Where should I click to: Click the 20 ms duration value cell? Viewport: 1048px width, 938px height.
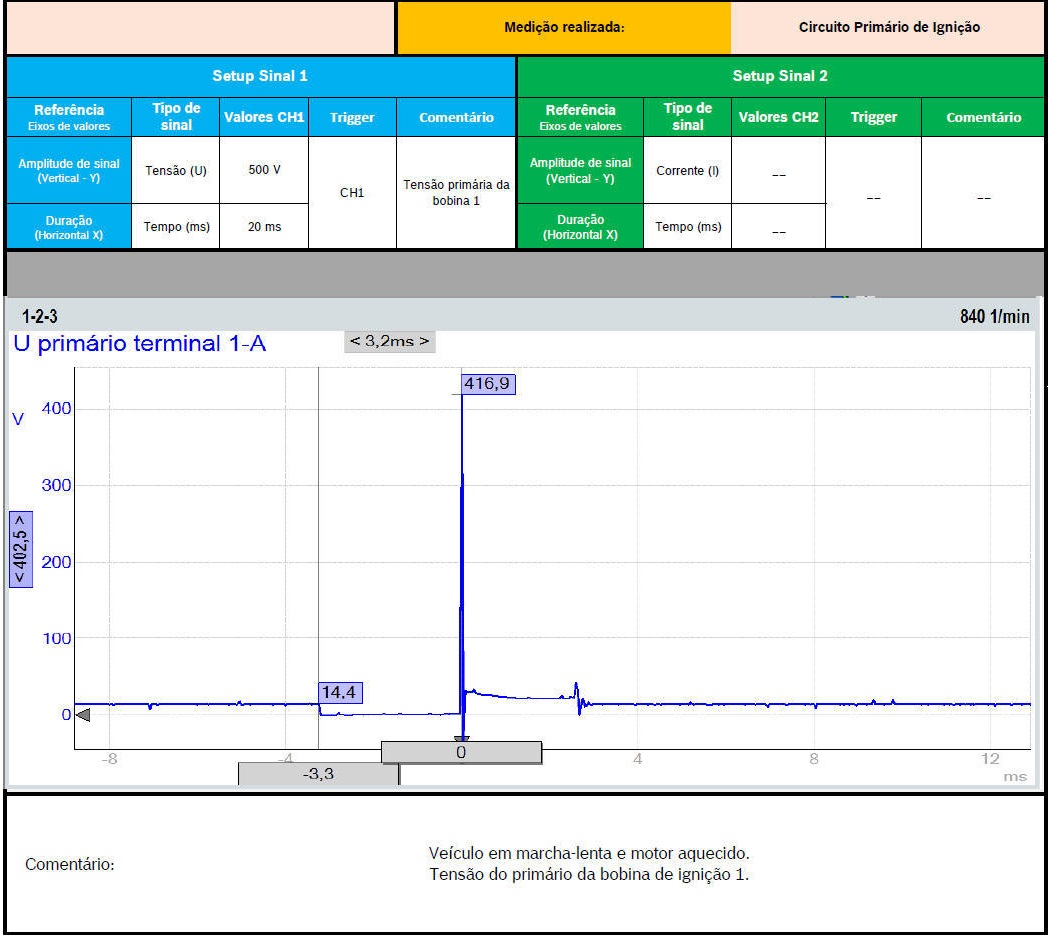[264, 227]
